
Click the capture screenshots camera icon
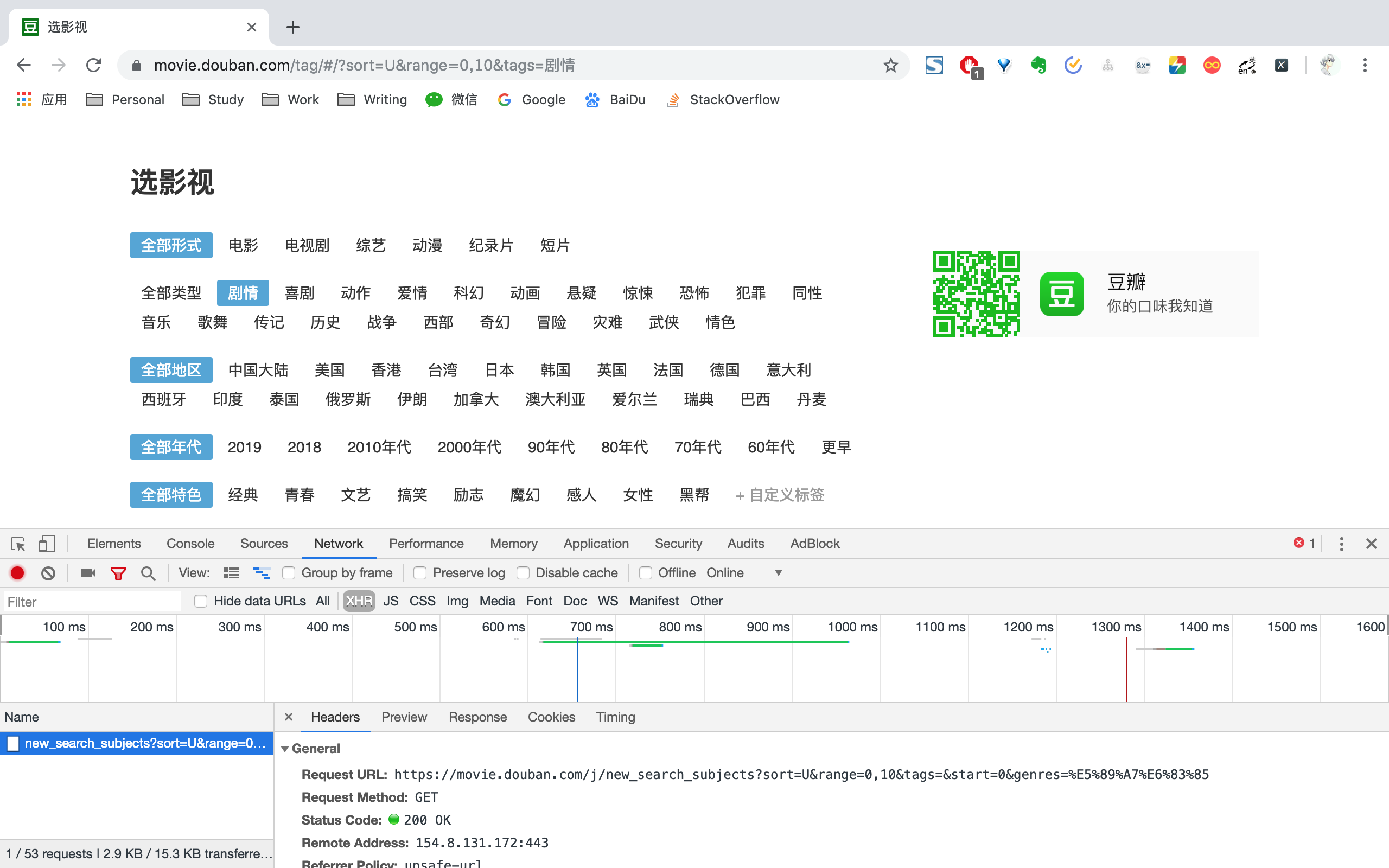pos(88,573)
